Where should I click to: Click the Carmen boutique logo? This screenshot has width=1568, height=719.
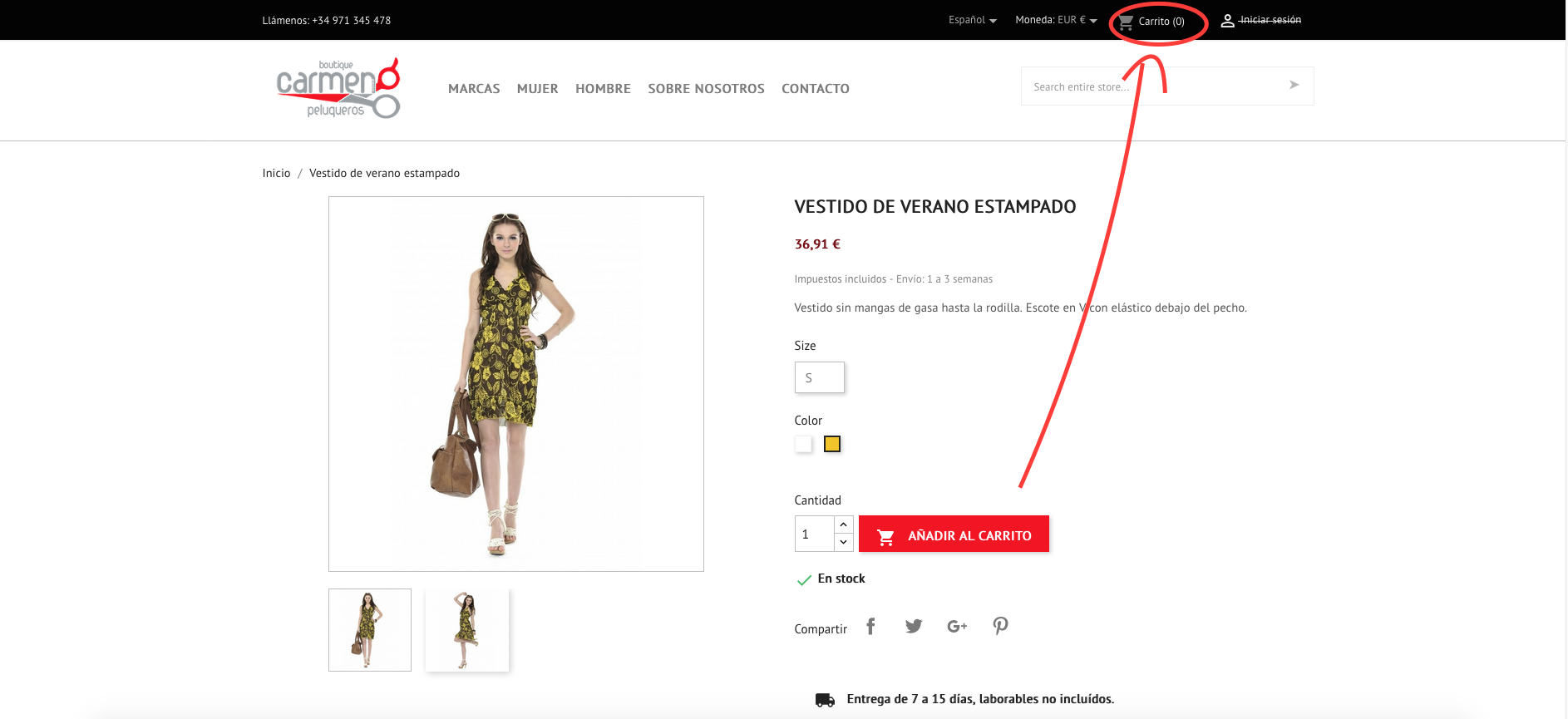[x=338, y=88]
